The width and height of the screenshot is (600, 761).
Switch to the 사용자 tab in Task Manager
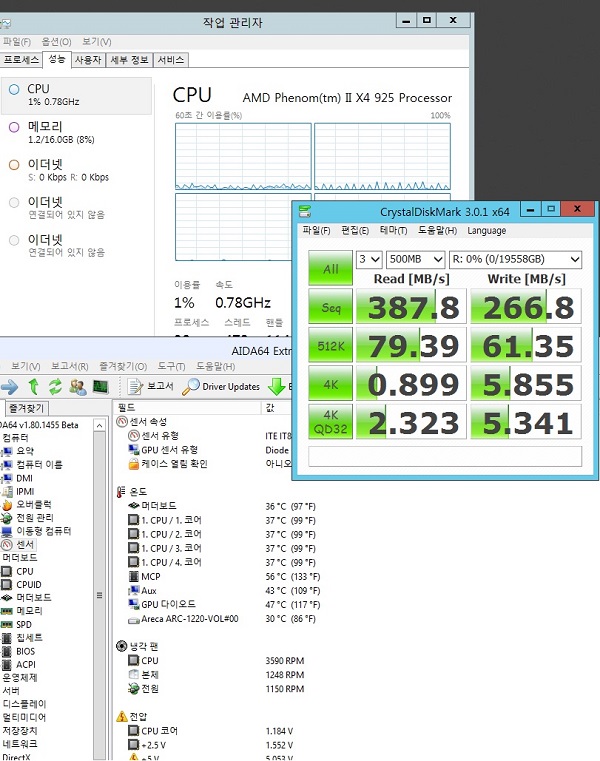point(88,60)
